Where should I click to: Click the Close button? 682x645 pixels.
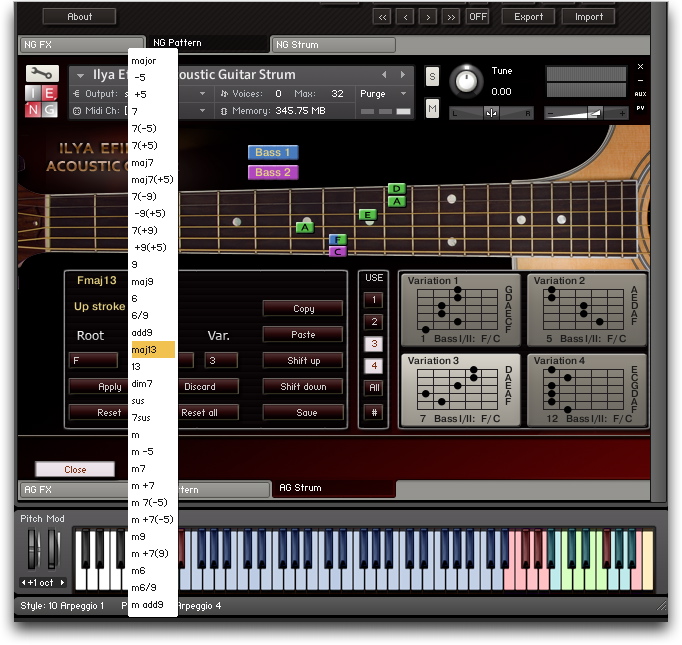(x=75, y=470)
